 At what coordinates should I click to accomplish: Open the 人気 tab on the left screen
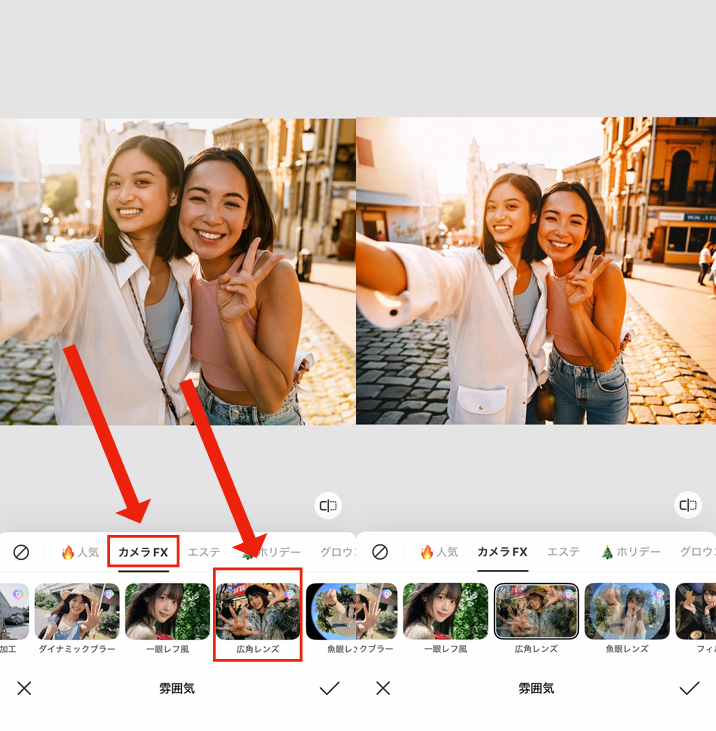(80, 552)
